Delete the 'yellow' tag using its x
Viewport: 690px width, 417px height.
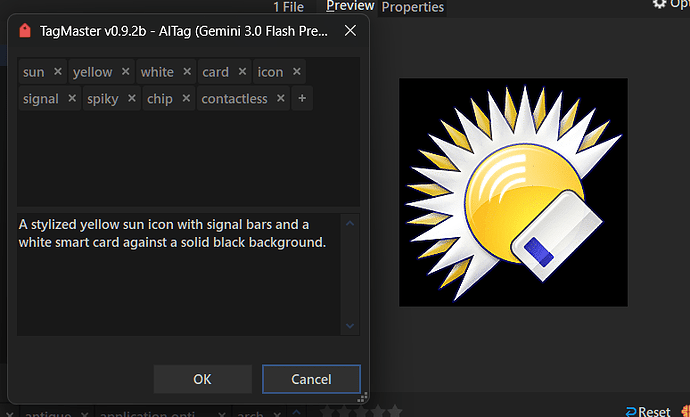click(x=125, y=72)
